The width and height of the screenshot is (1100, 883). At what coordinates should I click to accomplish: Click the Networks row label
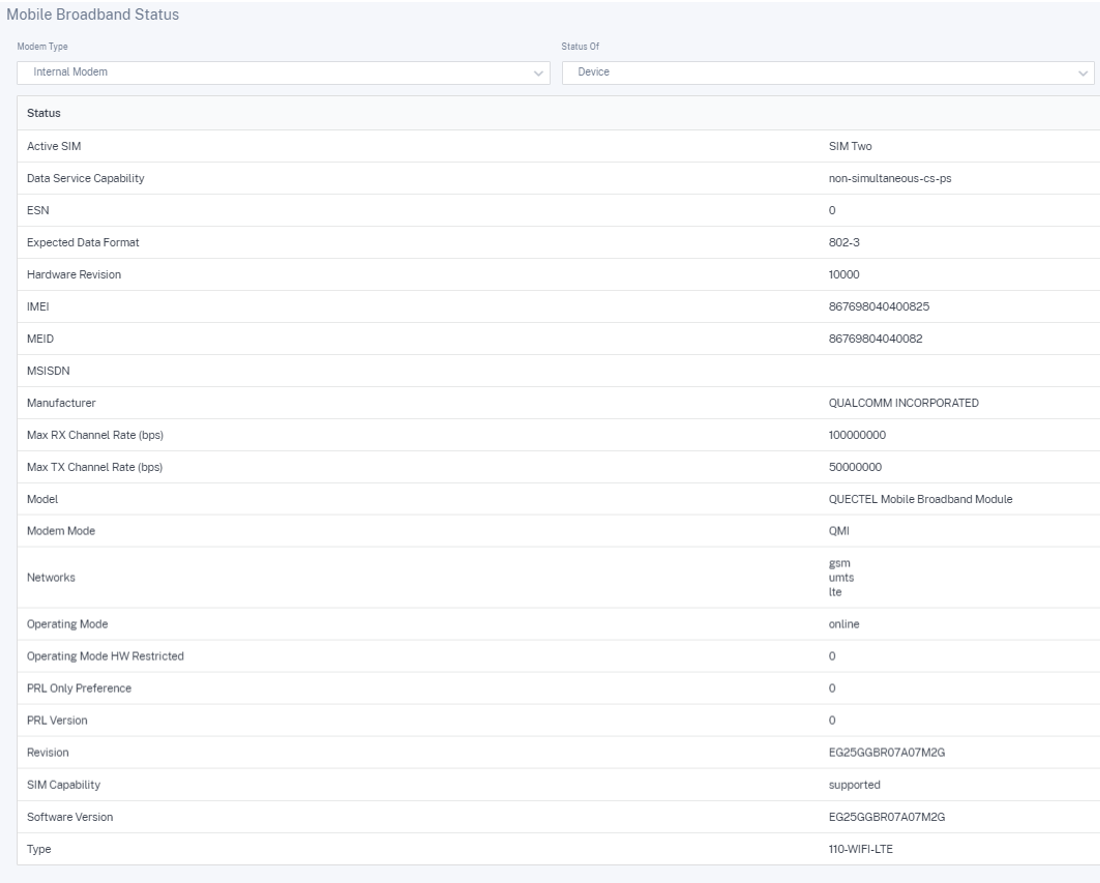point(51,577)
